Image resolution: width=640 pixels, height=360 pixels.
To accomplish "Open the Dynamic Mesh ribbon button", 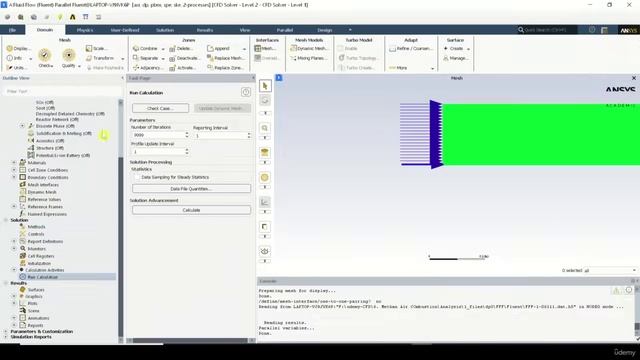I will pos(309,49).
